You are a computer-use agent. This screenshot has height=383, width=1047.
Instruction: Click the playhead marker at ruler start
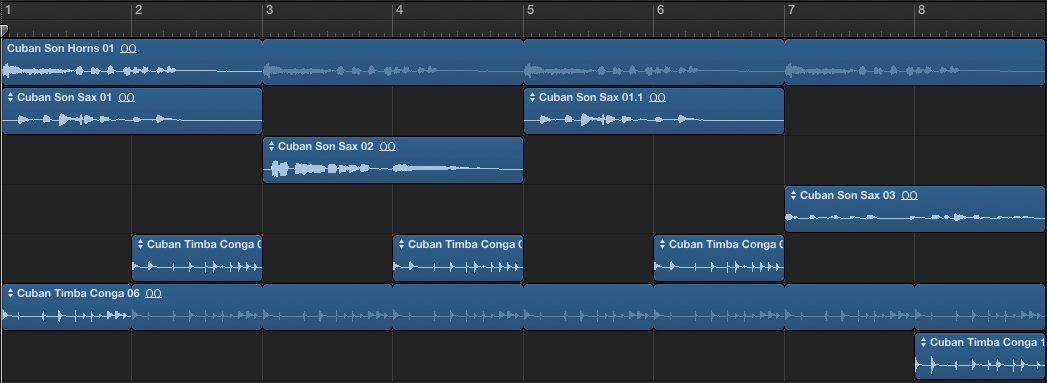coord(4,30)
